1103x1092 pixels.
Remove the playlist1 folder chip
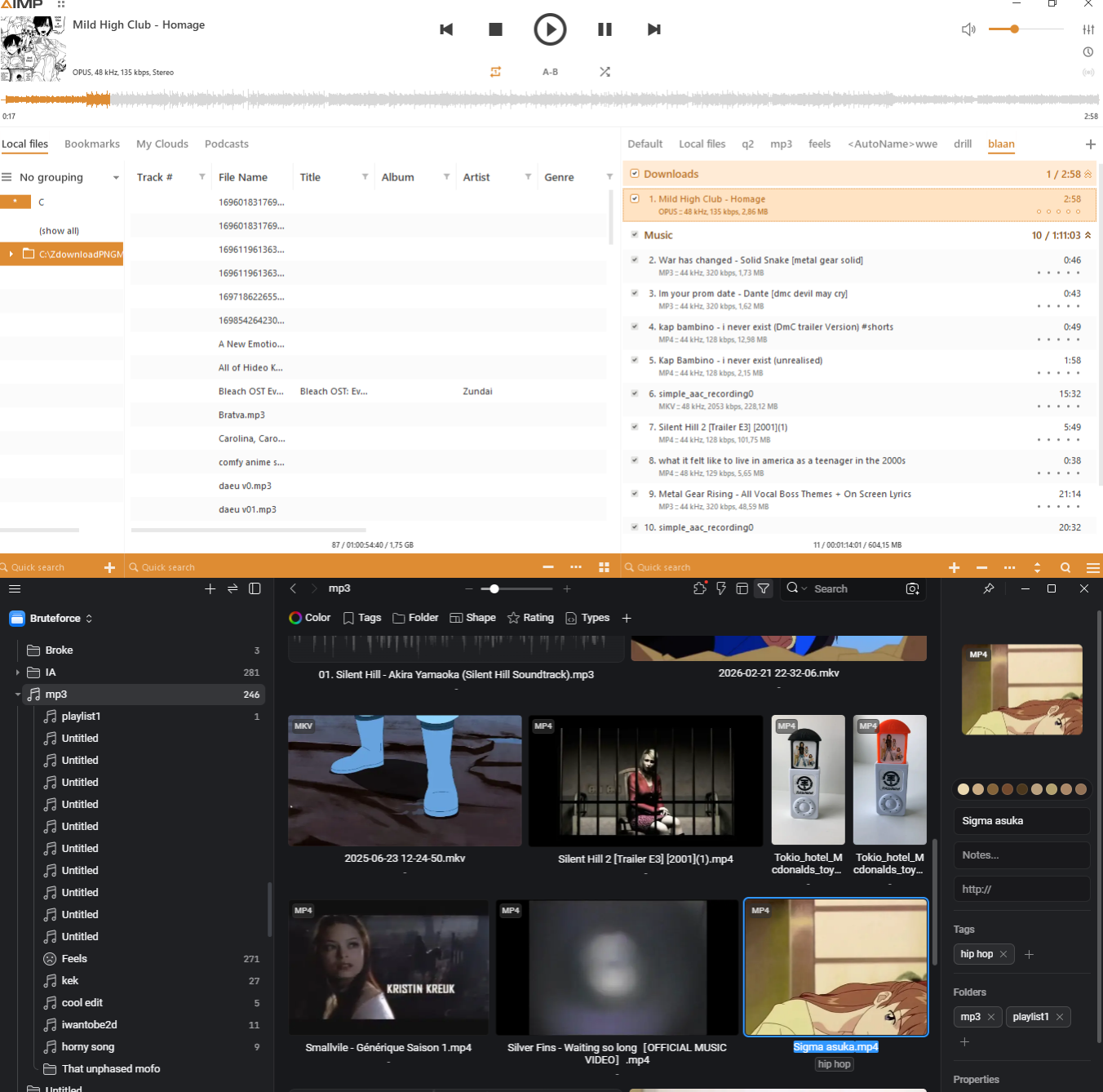tap(1060, 1017)
